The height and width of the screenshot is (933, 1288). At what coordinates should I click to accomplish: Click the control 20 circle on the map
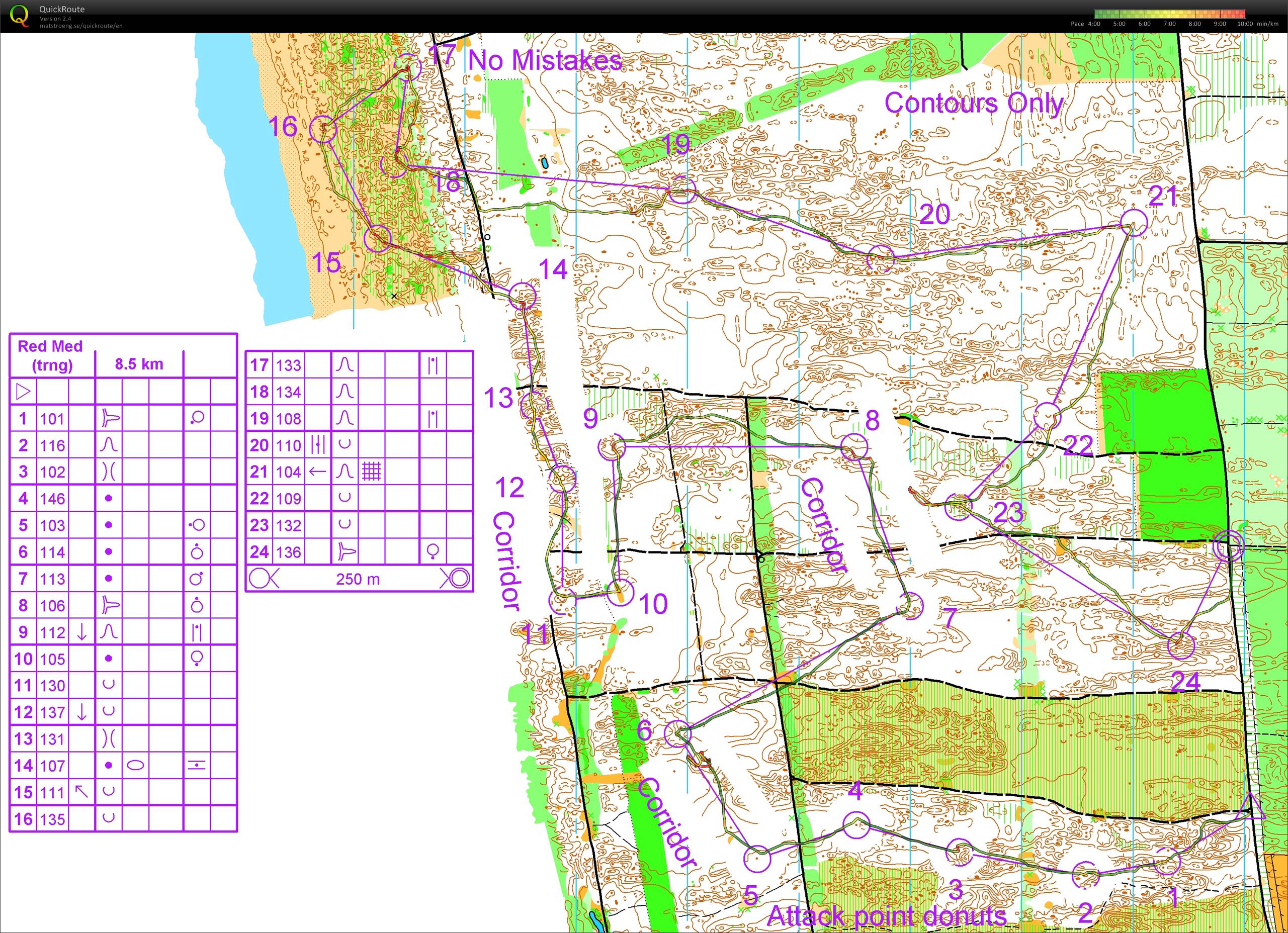(x=880, y=258)
